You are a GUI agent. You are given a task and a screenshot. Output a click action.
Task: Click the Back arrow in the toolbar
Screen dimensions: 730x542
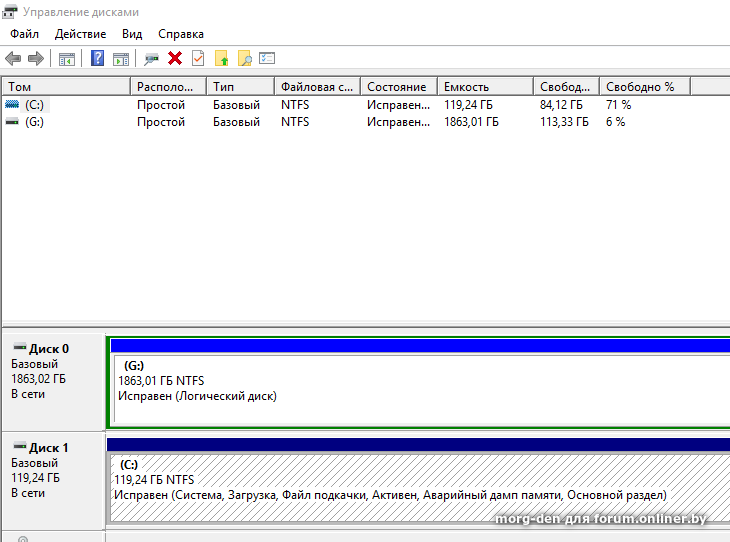click(x=13, y=59)
